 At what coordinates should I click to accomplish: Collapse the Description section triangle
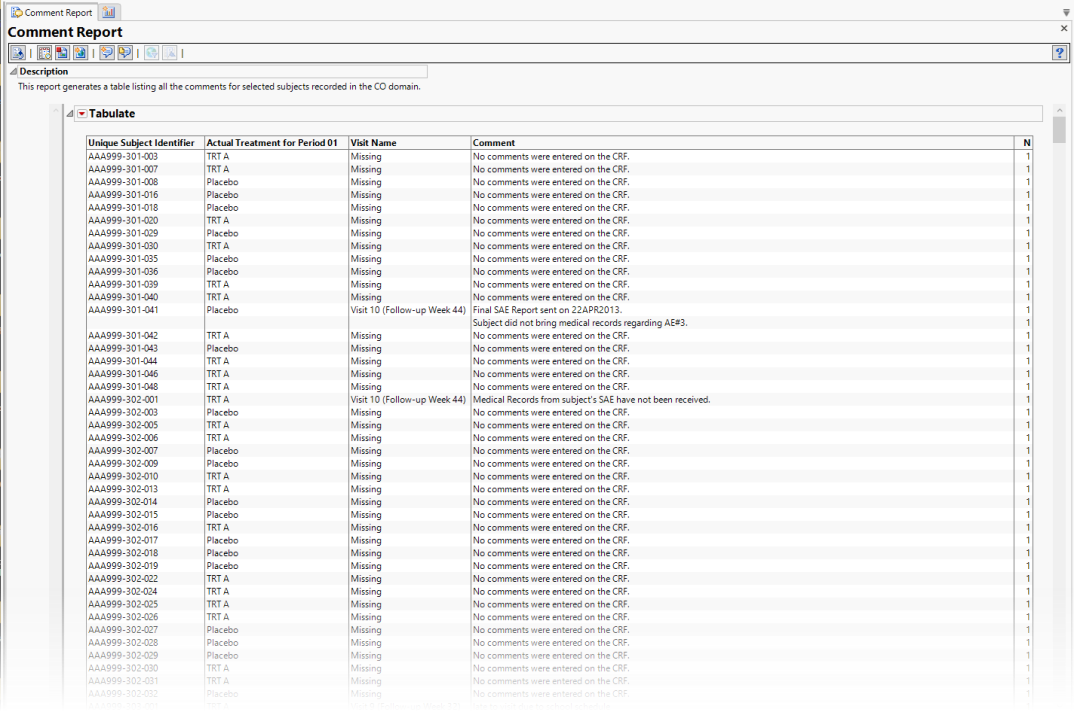click(x=13, y=71)
